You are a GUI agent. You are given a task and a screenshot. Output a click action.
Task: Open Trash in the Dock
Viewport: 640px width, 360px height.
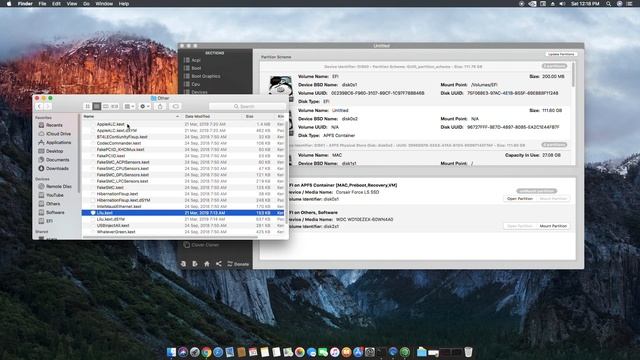pyautogui.click(x=468, y=352)
